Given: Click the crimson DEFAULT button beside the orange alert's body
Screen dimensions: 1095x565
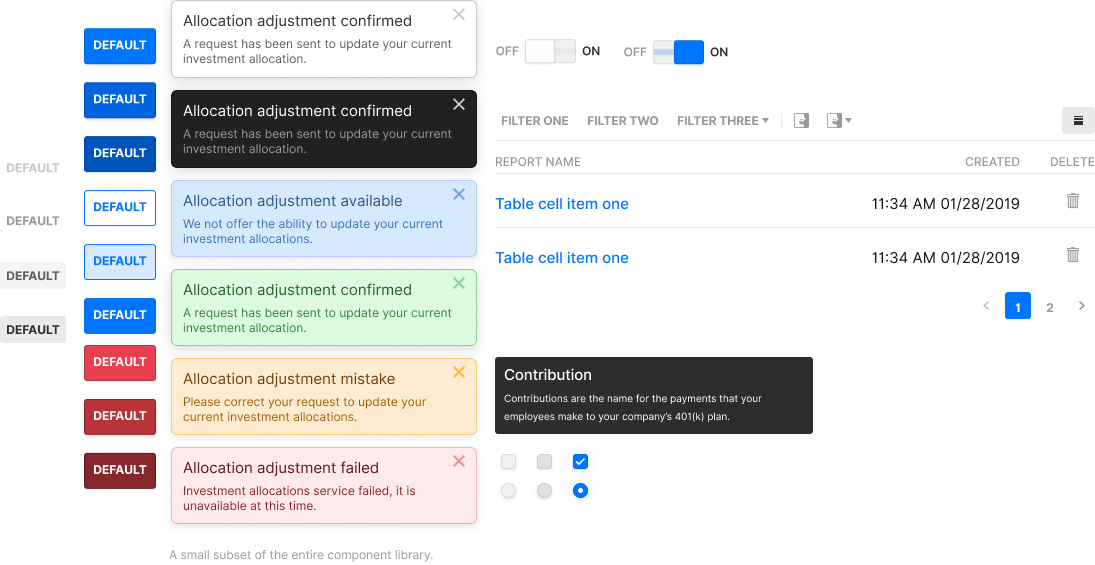Looking at the screenshot, I should [120, 416].
